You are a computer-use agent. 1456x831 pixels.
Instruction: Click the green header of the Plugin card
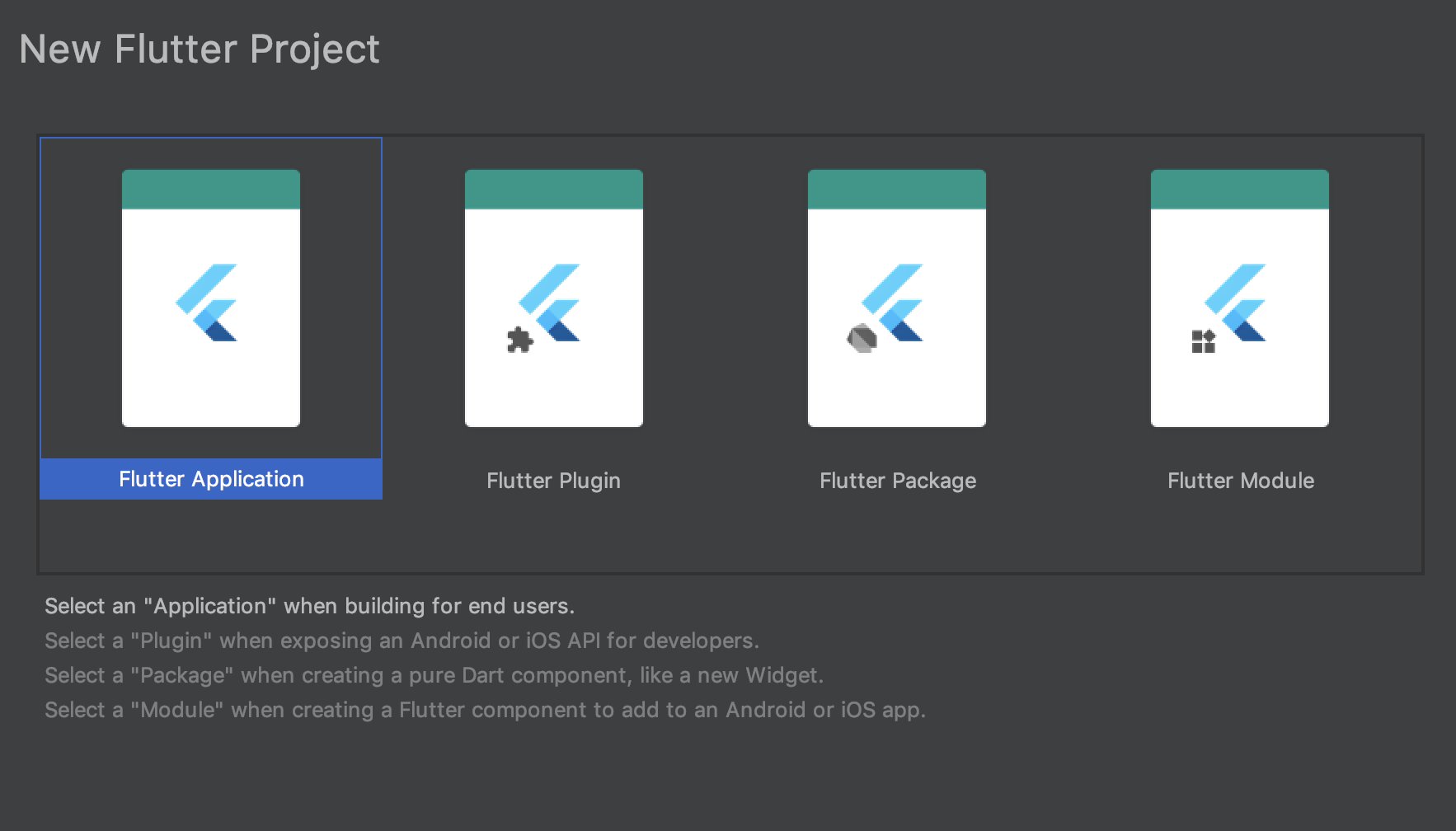click(554, 190)
